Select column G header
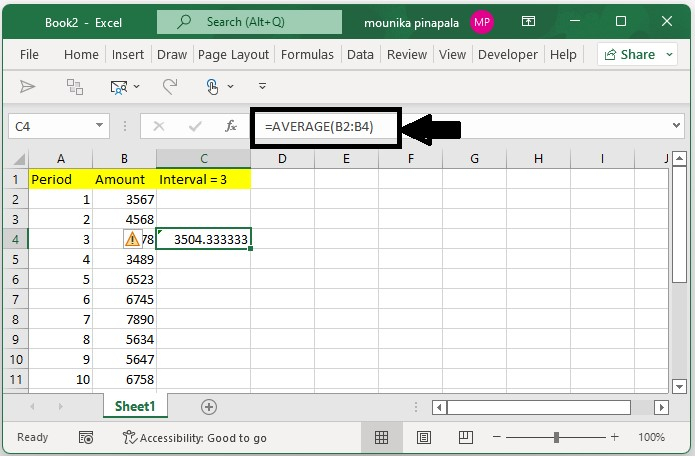The width and height of the screenshot is (695, 457). (x=474, y=159)
